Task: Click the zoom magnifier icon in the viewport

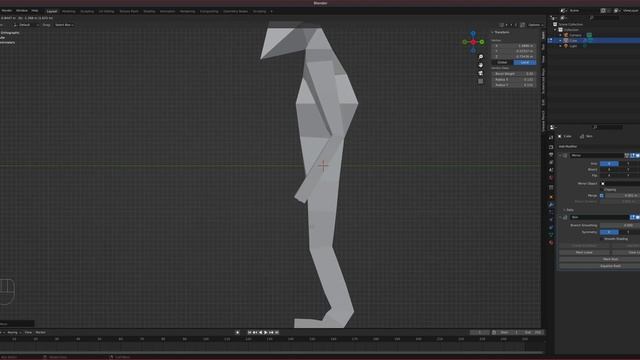Action: click(x=480, y=57)
